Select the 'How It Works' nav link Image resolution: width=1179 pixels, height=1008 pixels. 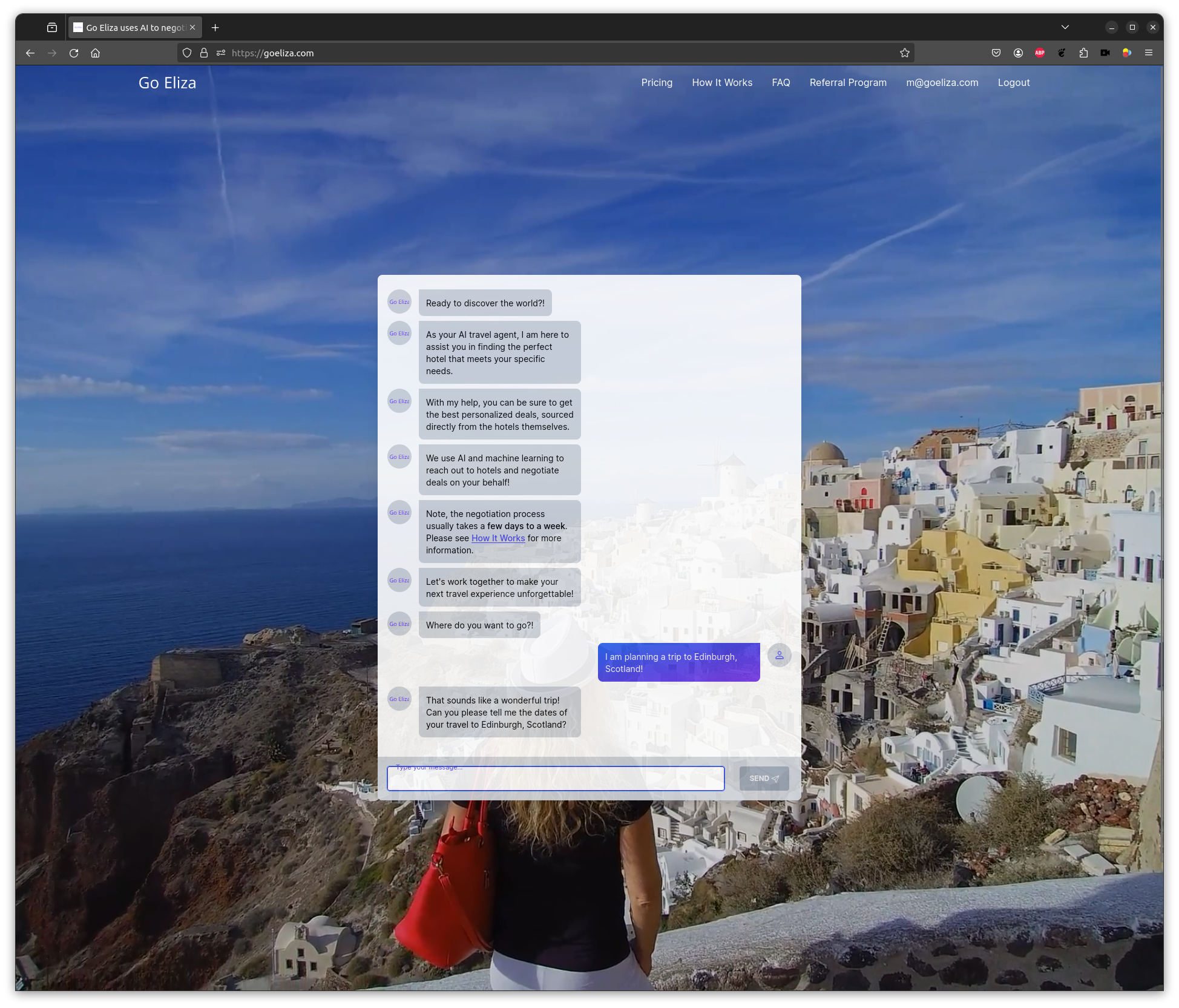[x=722, y=82]
